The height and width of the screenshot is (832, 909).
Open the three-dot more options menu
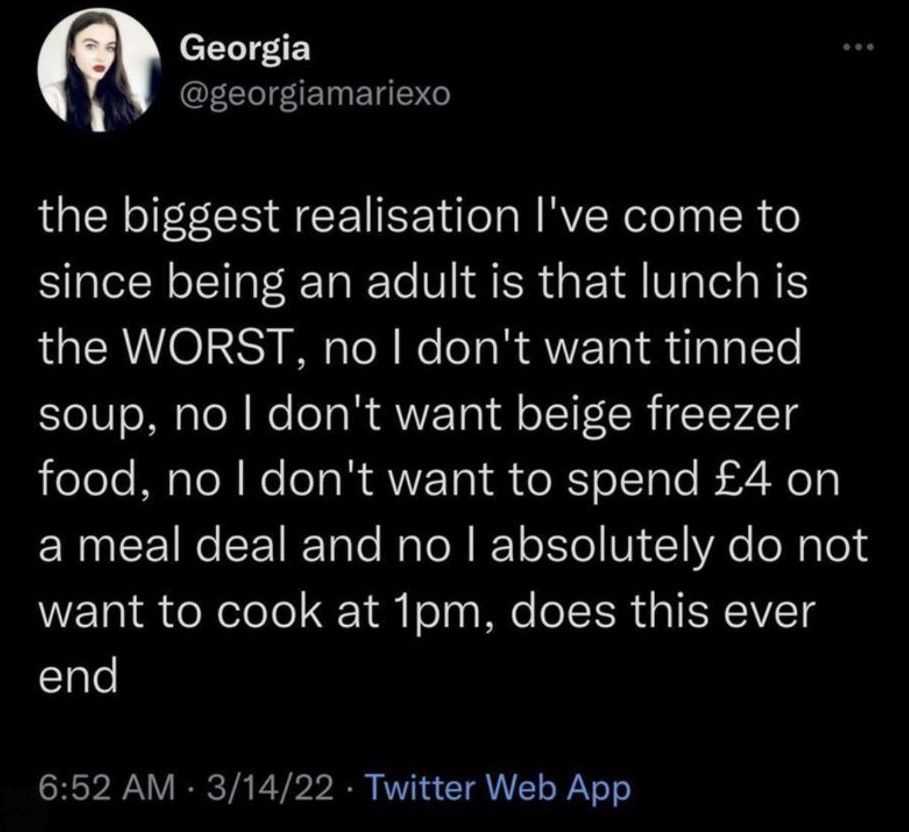tap(857, 51)
